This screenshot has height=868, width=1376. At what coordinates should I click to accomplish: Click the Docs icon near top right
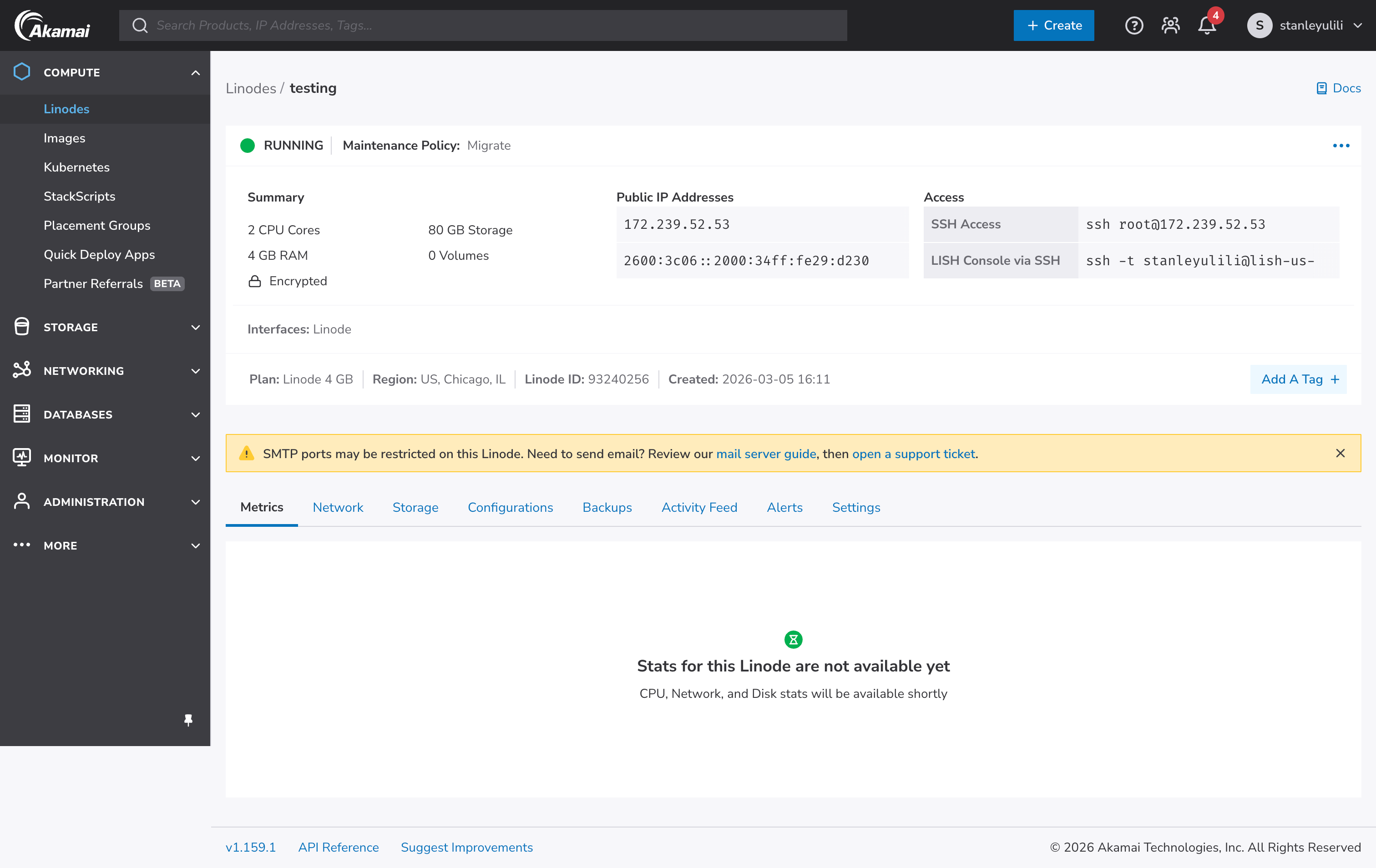(1322, 88)
